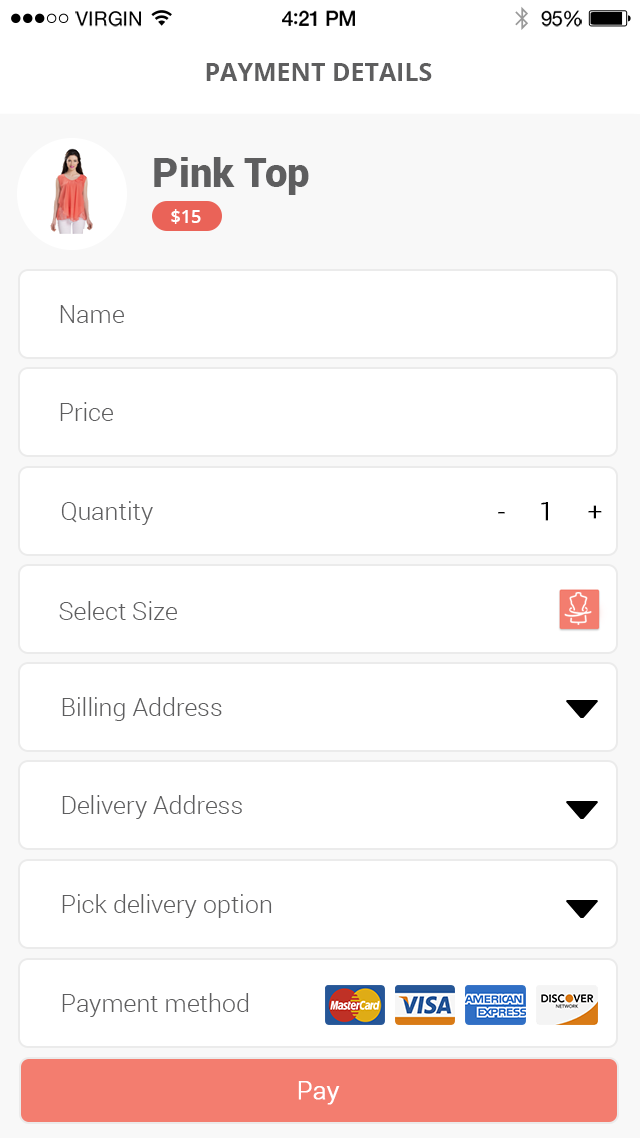Tap the Select Size field
Viewport: 640px width, 1138px height.
(x=280, y=610)
